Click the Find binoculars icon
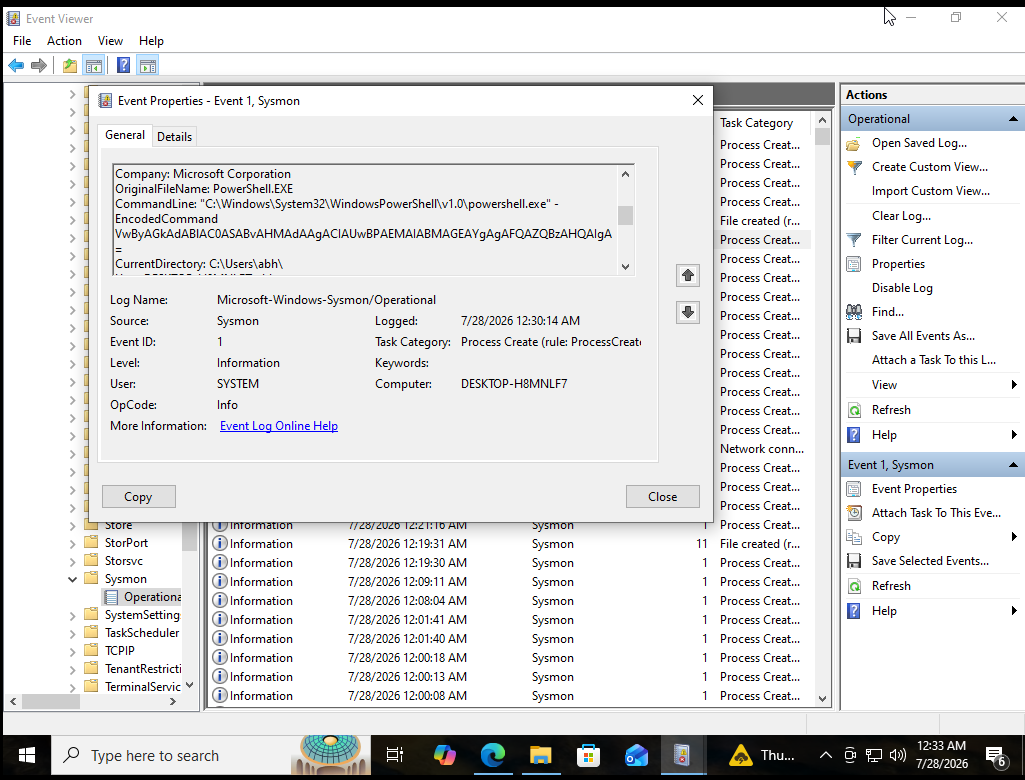 [x=854, y=312]
